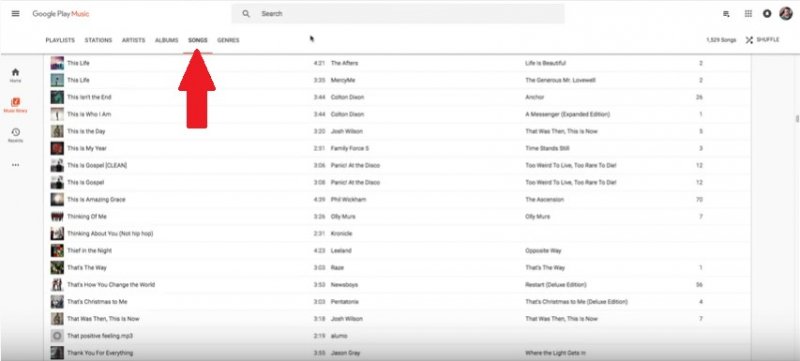Open the Google apps grid
This screenshot has width=800, height=361.
pos(748,14)
